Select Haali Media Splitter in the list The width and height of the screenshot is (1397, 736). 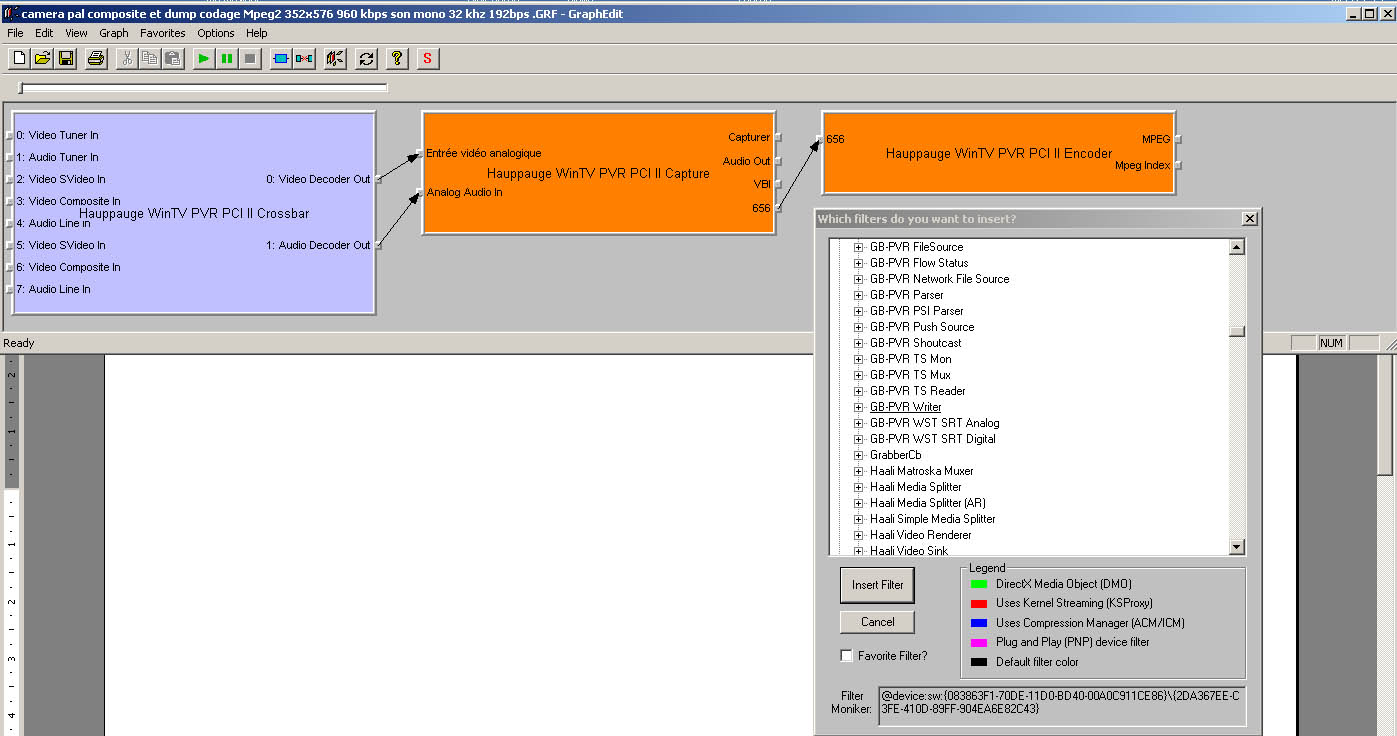coord(915,487)
